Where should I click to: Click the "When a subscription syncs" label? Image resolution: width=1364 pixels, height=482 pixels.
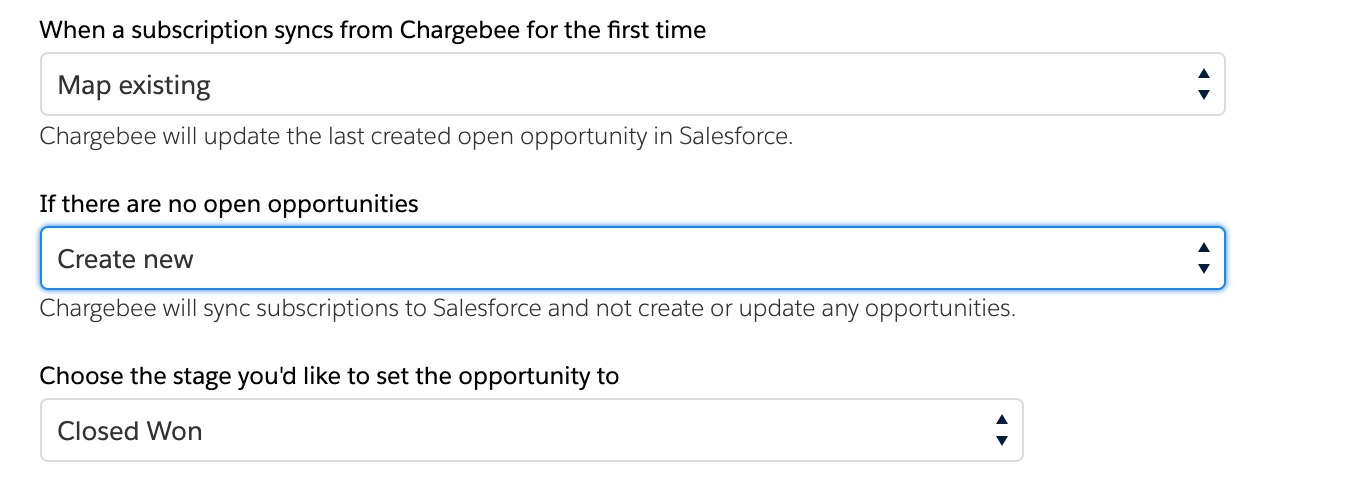point(372,30)
